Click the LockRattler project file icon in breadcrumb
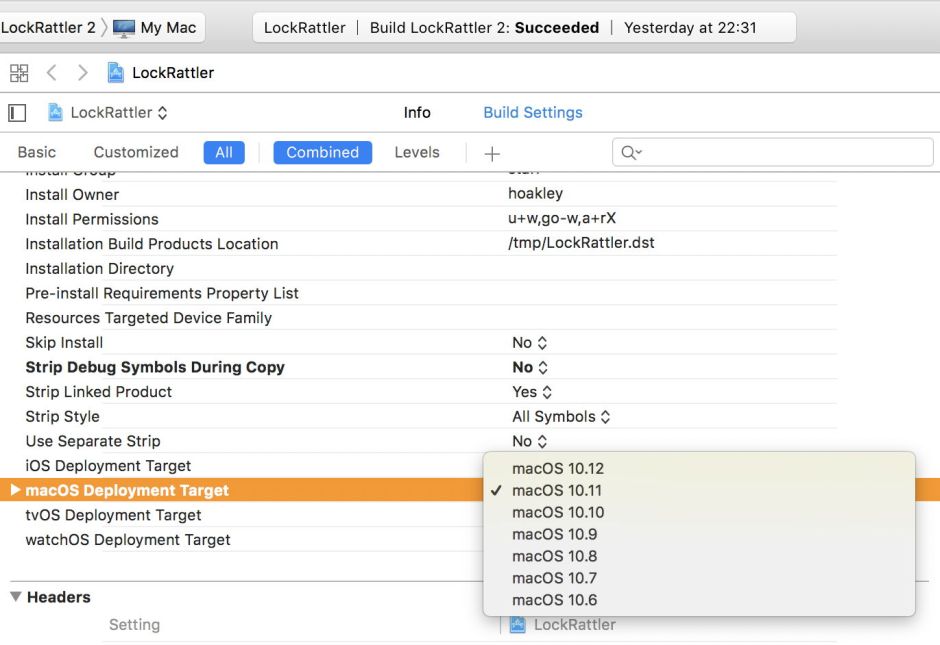940x645 pixels. pyautogui.click(x=117, y=73)
